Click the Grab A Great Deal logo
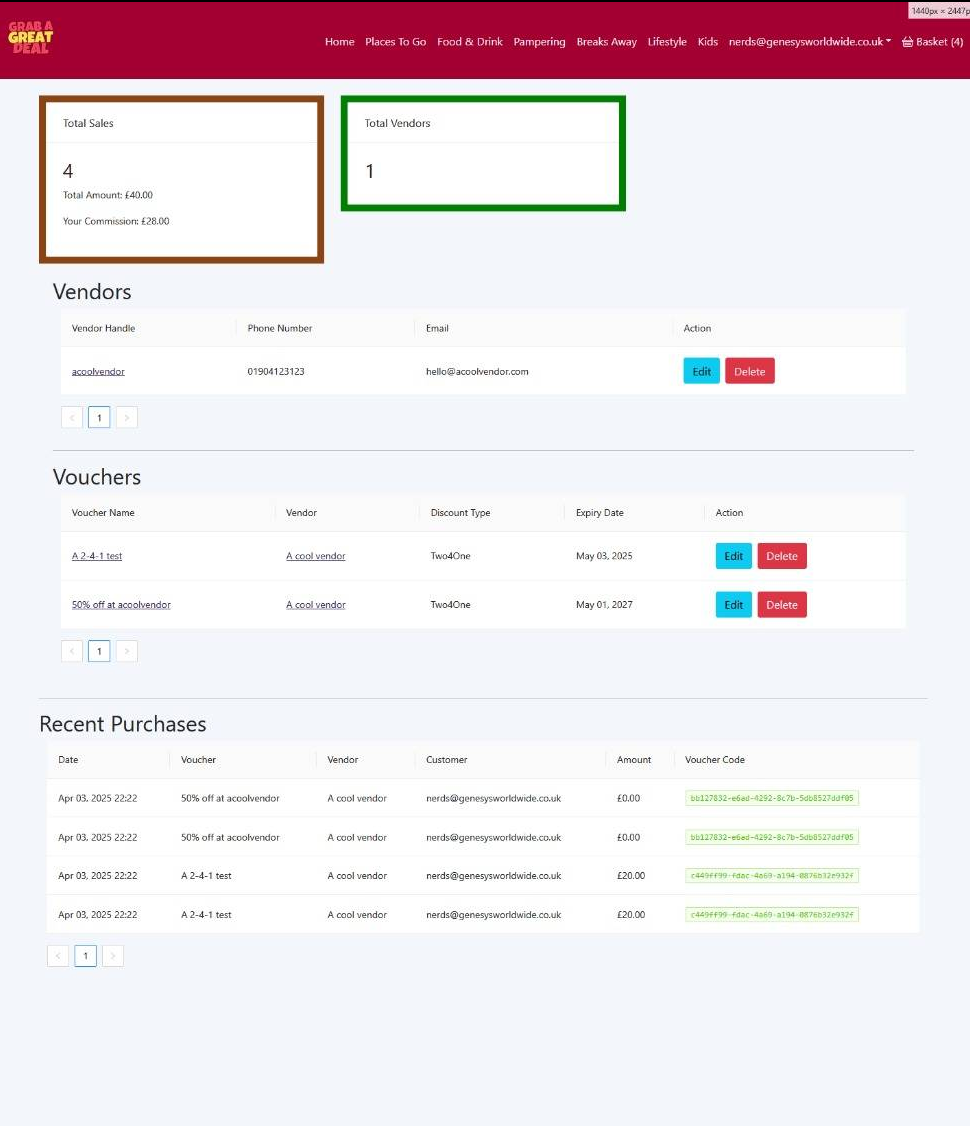Screen dimensions: 970x1126 [x=30, y=37]
